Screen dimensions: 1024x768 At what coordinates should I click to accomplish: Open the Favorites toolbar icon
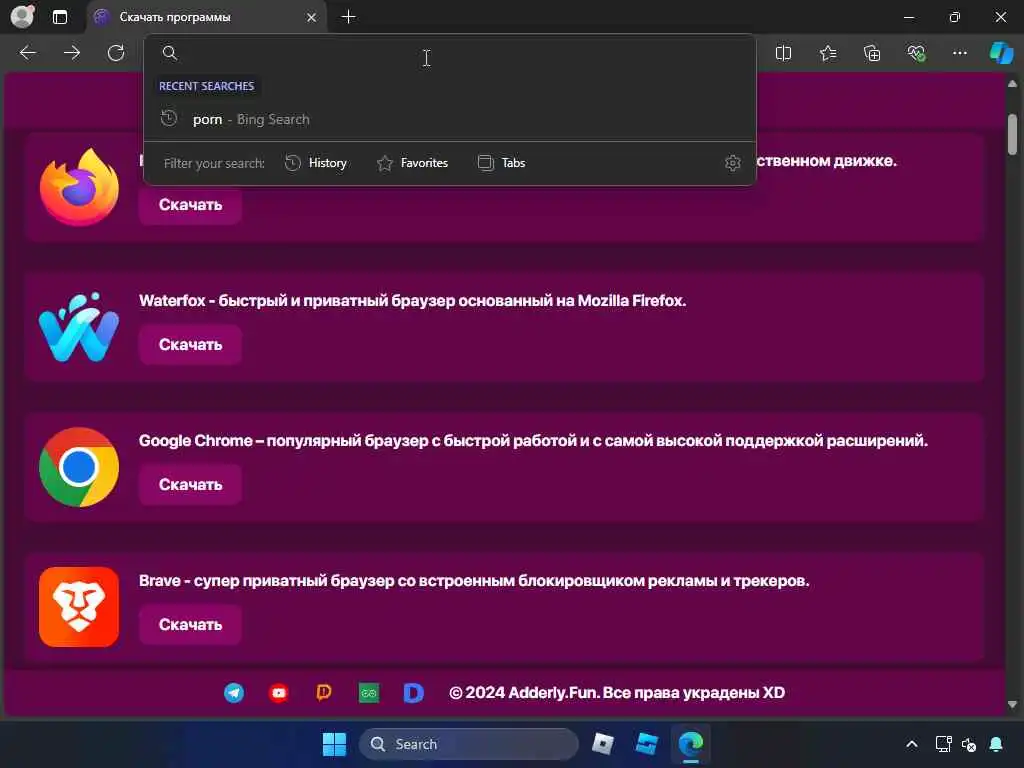click(x=827, y=53)
